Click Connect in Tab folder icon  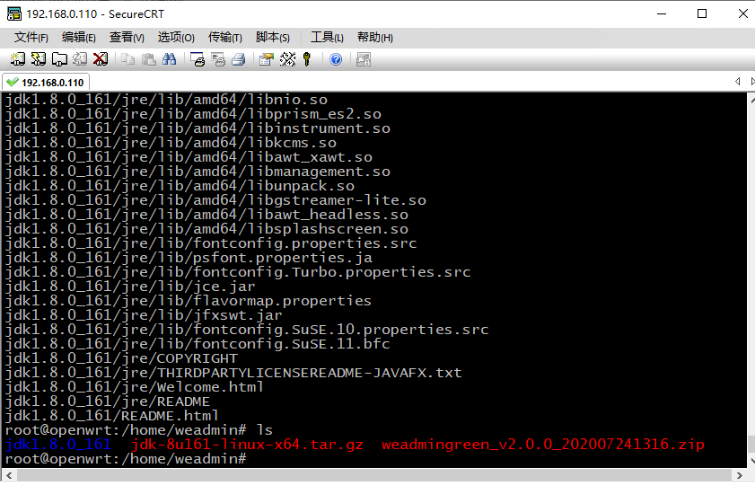click(59, 59)
